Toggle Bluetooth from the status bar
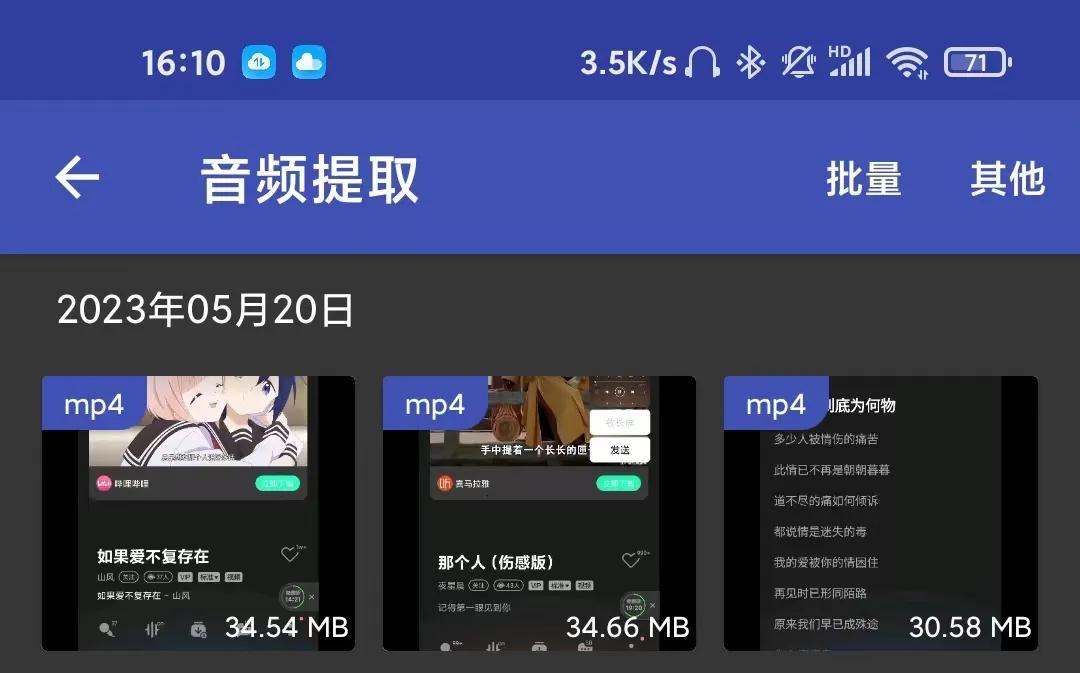1080x673 pixels. click(751, 61)
